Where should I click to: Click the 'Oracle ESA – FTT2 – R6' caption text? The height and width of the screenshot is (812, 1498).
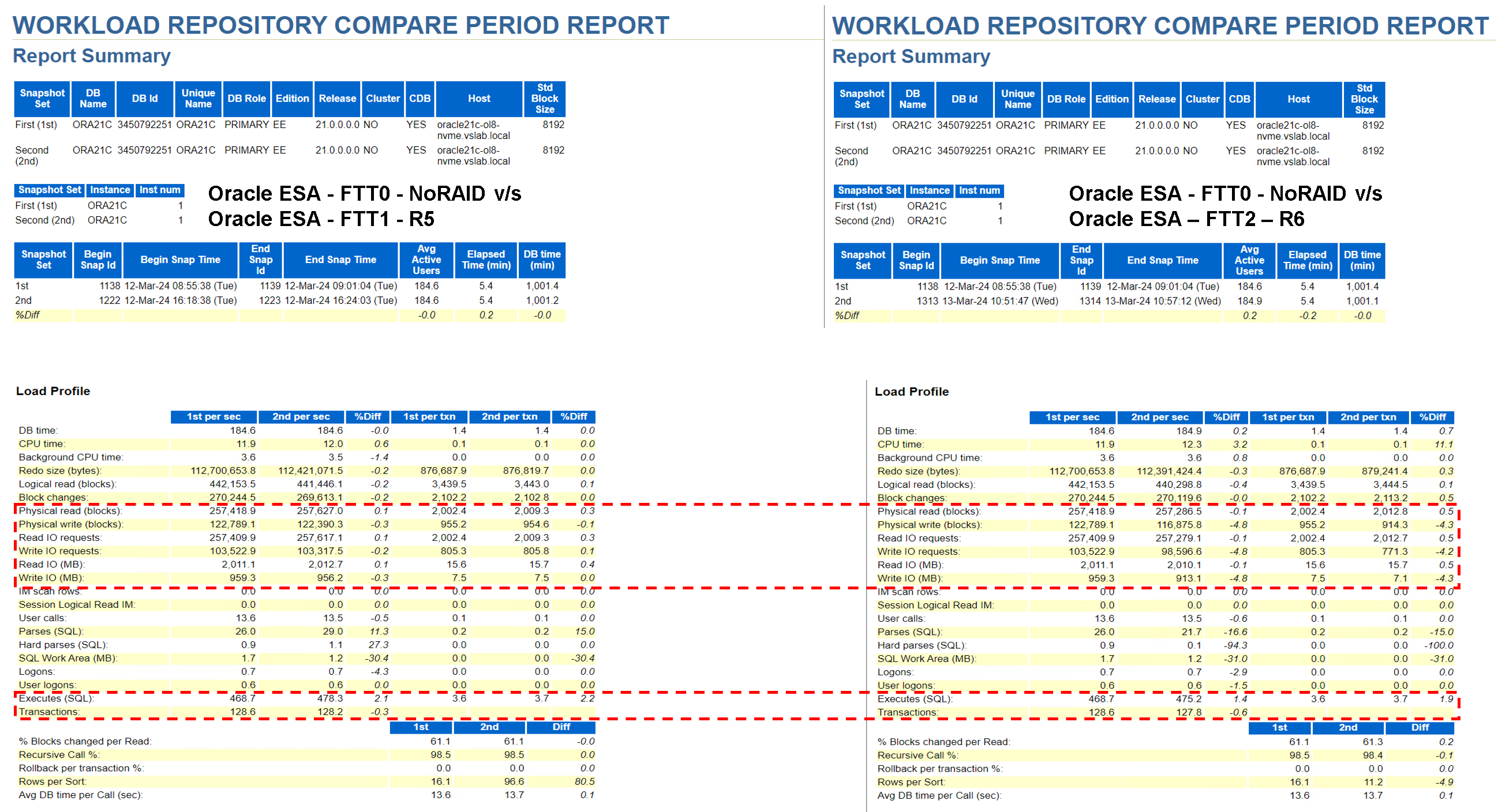[x=1186, y=219]
